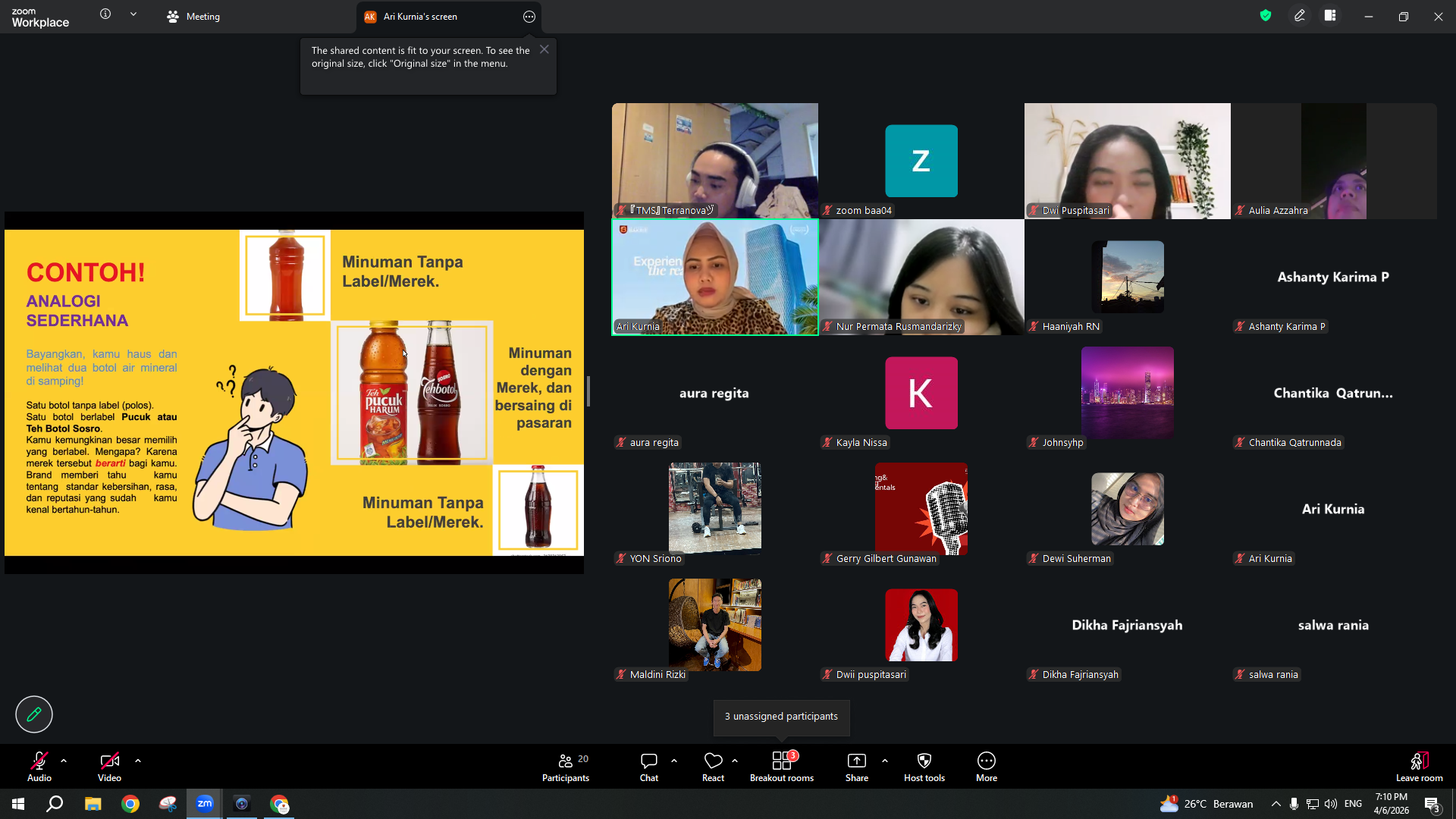Screen dimensions: 1456x819
Task: Click Dewi Suherman's profile photo tile
Action: 1128,509
